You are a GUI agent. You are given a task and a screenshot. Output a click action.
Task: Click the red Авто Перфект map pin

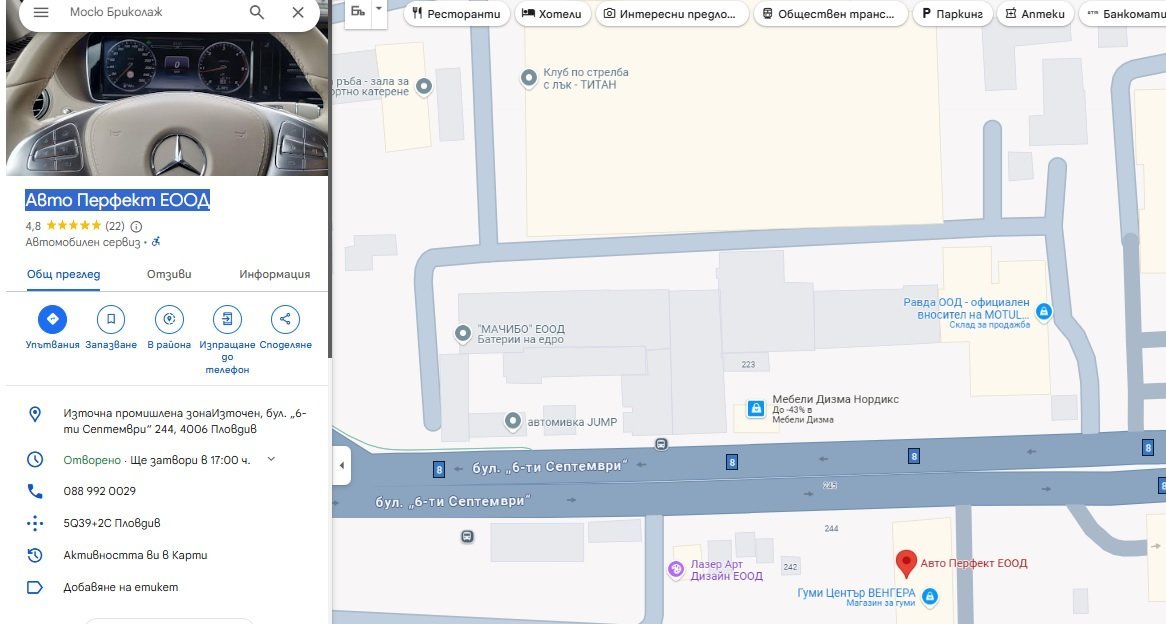coord(905,564)
